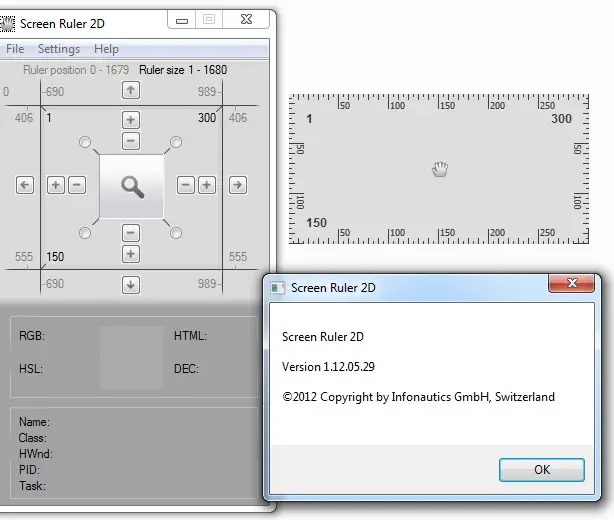This screenshot has width=614, height=520.
Task: Click the 'PID:' label
Action: coord(29,469)
